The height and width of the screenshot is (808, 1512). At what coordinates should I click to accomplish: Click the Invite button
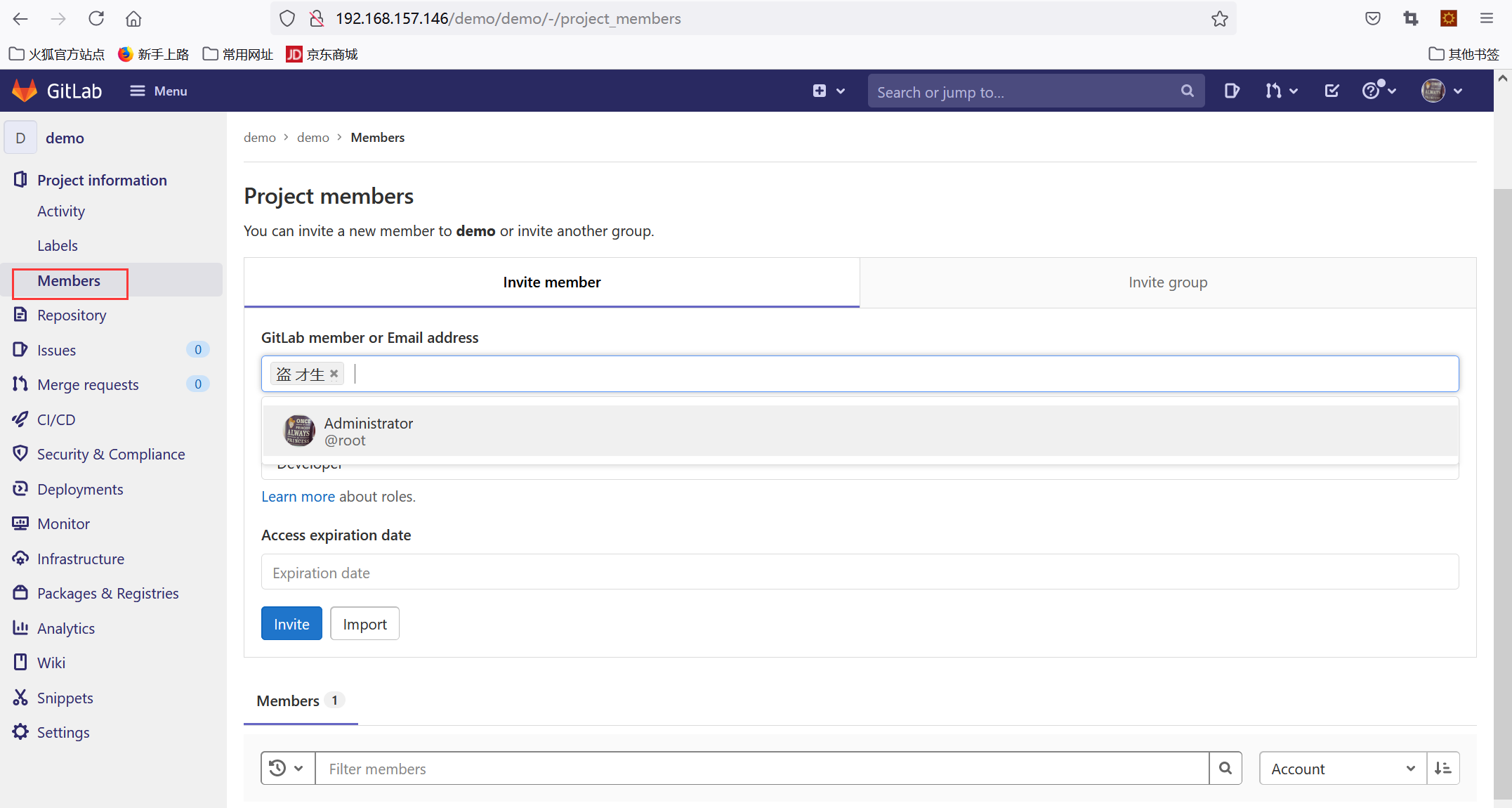point(291,623)
